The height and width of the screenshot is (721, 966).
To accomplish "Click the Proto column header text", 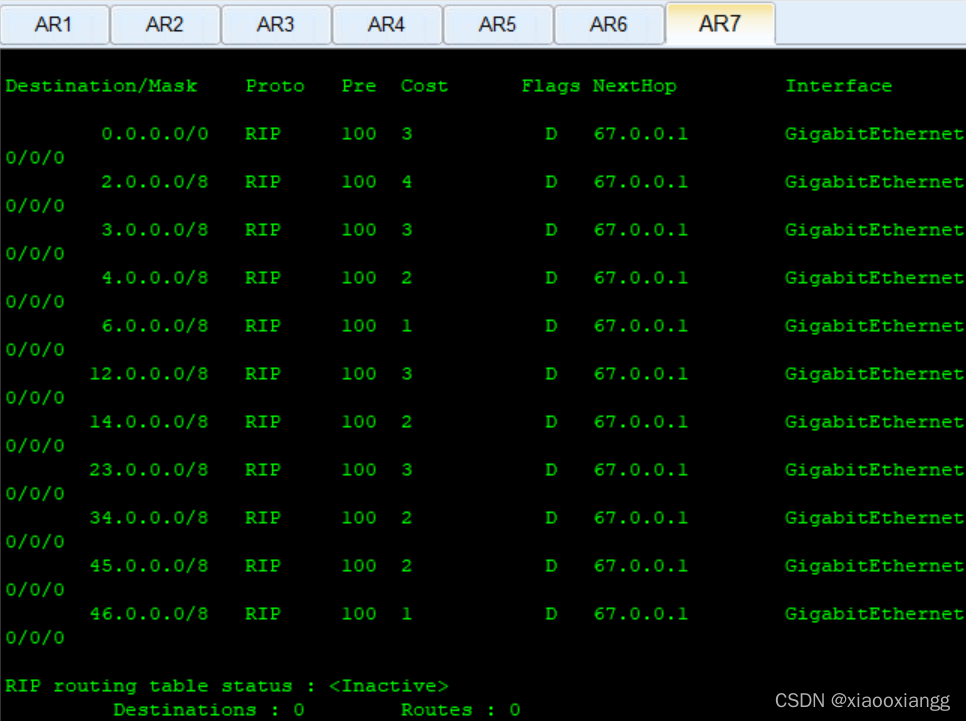I will click(275, 86).
